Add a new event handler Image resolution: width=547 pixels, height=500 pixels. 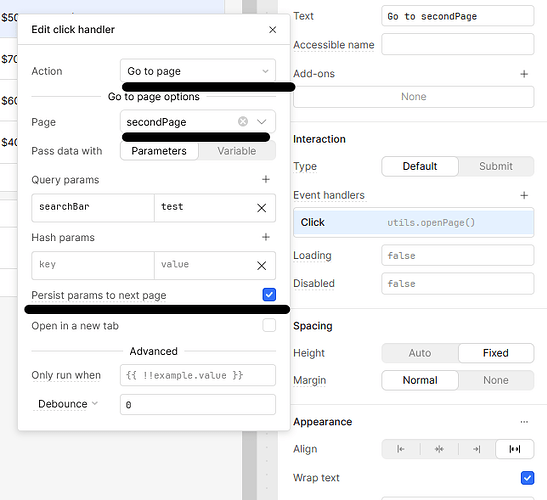tap(524, 195)
